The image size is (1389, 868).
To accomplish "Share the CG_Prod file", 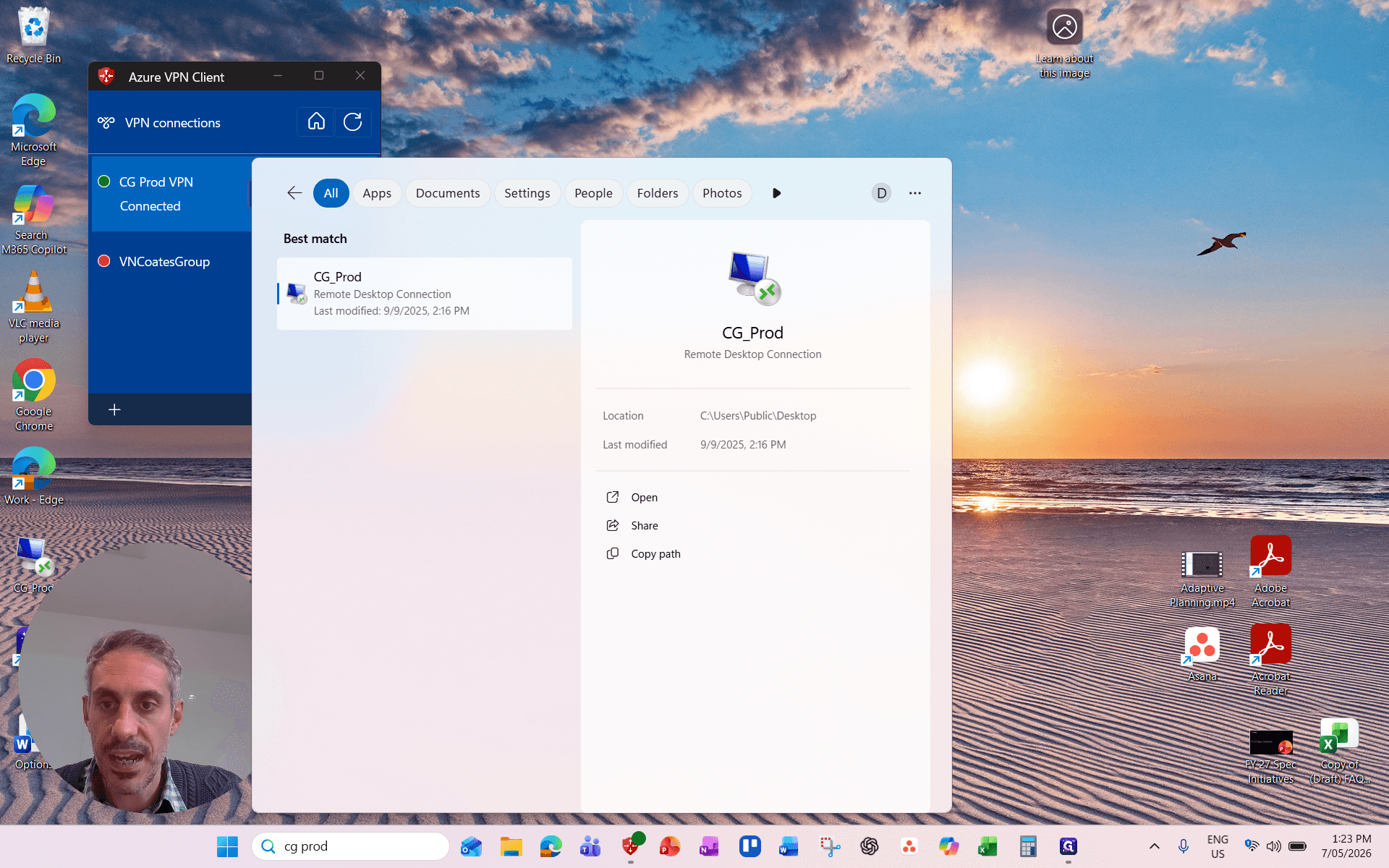I will coord(644,526).
